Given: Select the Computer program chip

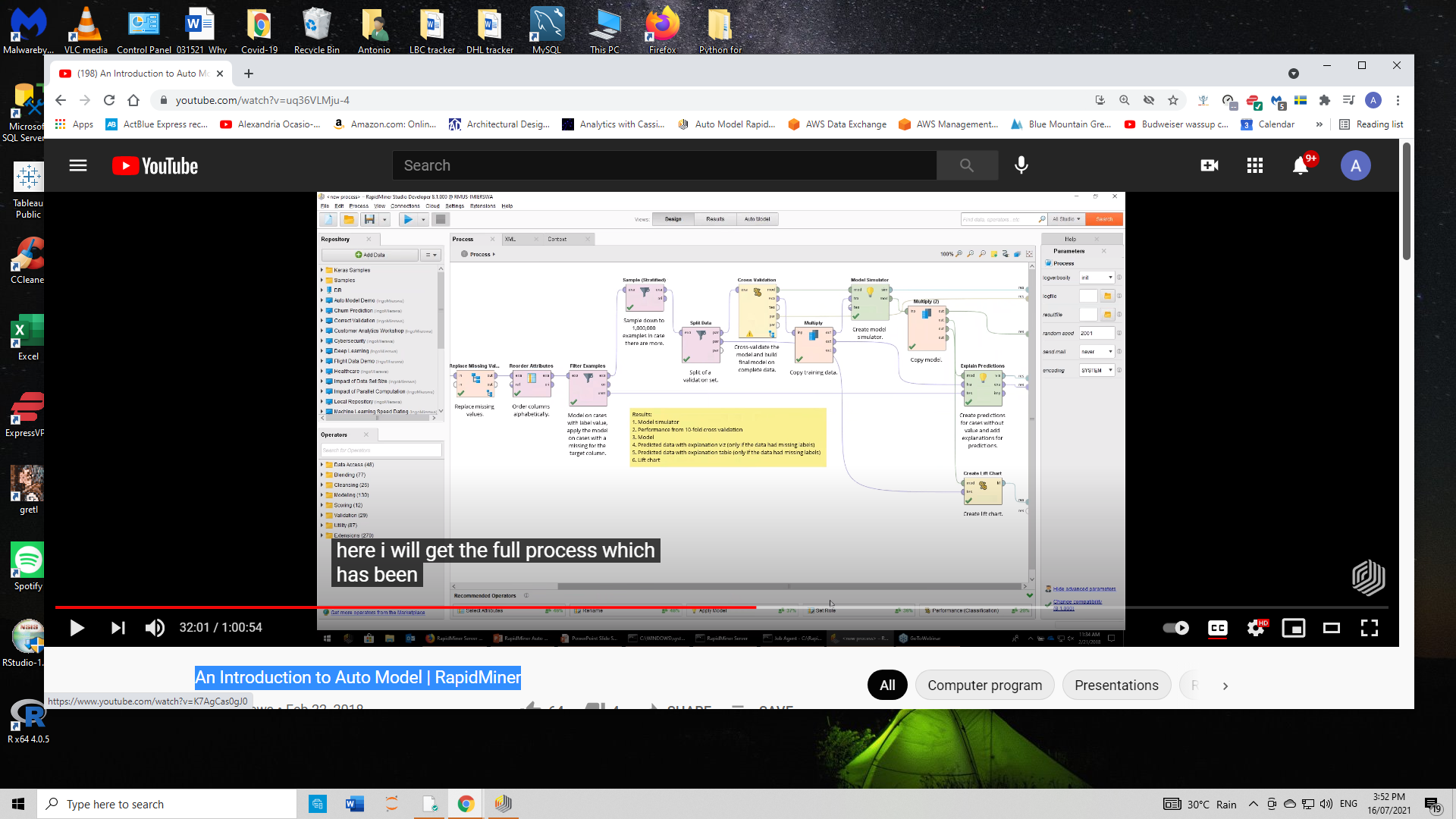Looking at the screenshot, I should click(984, 686).
